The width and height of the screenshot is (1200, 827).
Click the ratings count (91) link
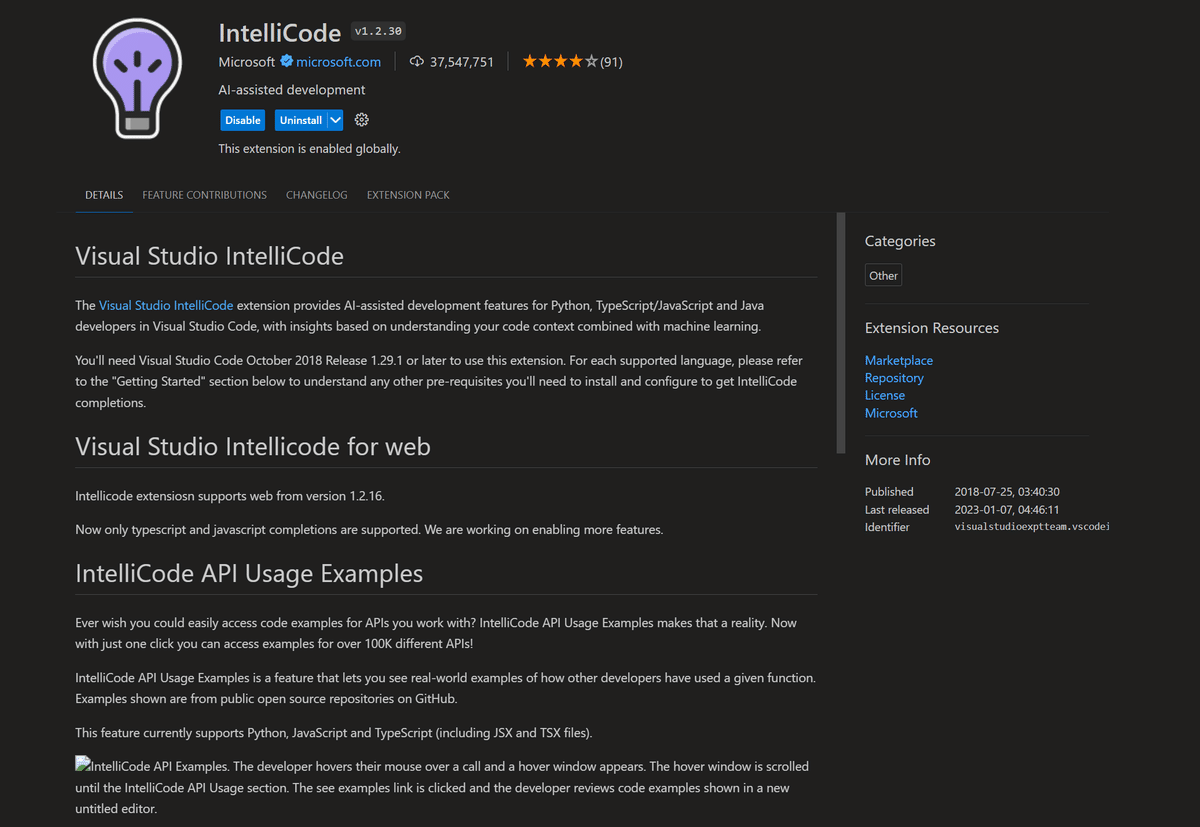click(611, 61)
